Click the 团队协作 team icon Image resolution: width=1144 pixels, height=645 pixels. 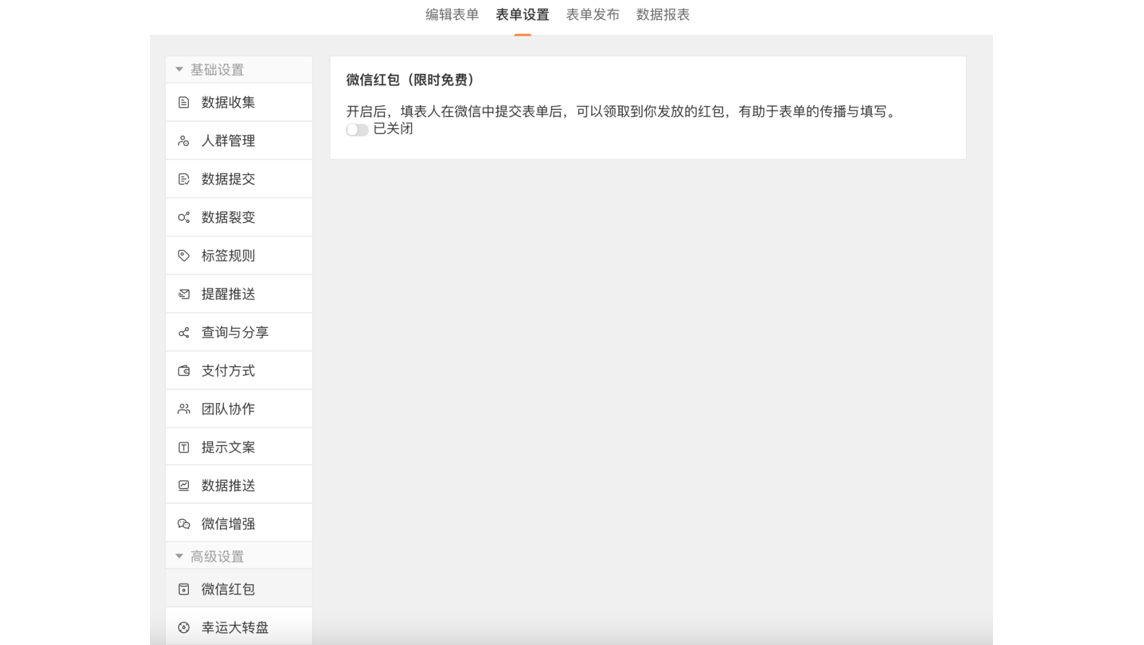tap(184, 409)
